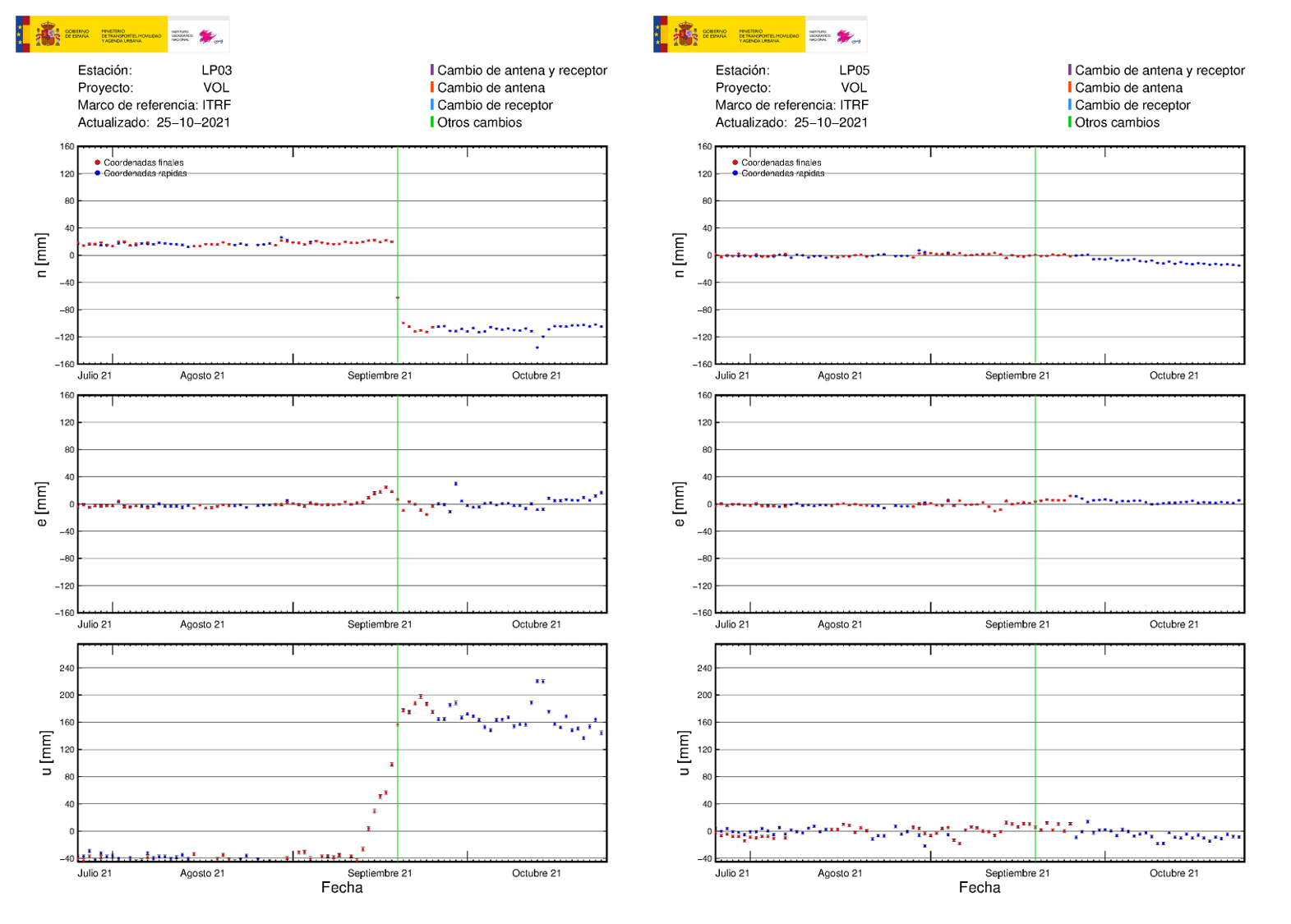Click 'Agosto 21' tick under LP05 u chart
This screenshot has height=924, width=1291.
(x=840, y=873)
